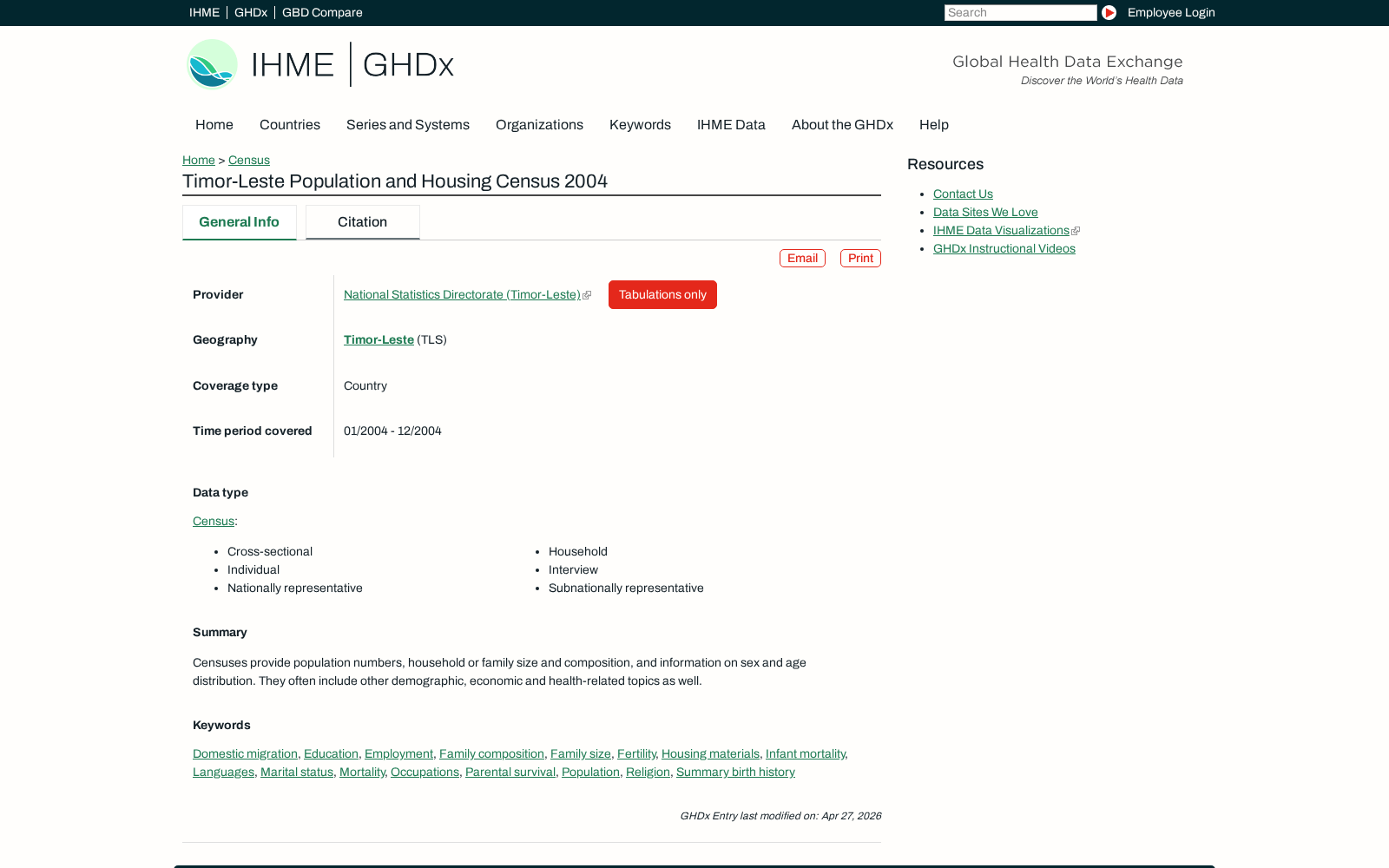
Task: Open the GHDx link in top bar
Action: pyautogui.click(x=251, y=12)
